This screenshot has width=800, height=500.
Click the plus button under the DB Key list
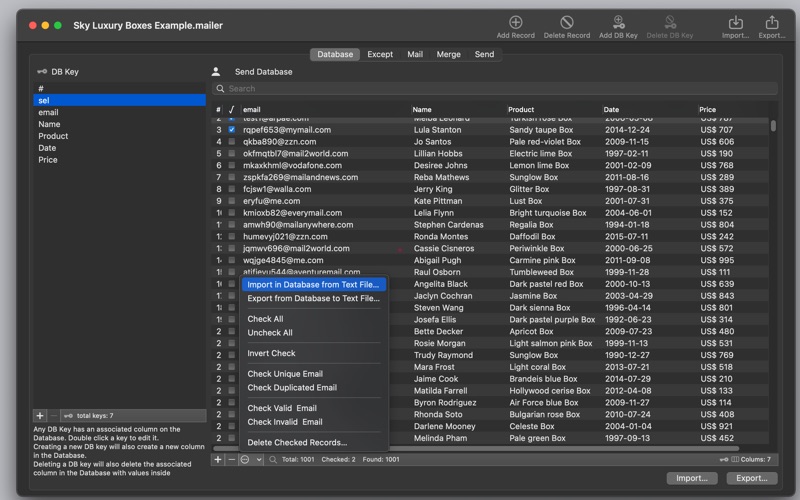tap(39, 415)
